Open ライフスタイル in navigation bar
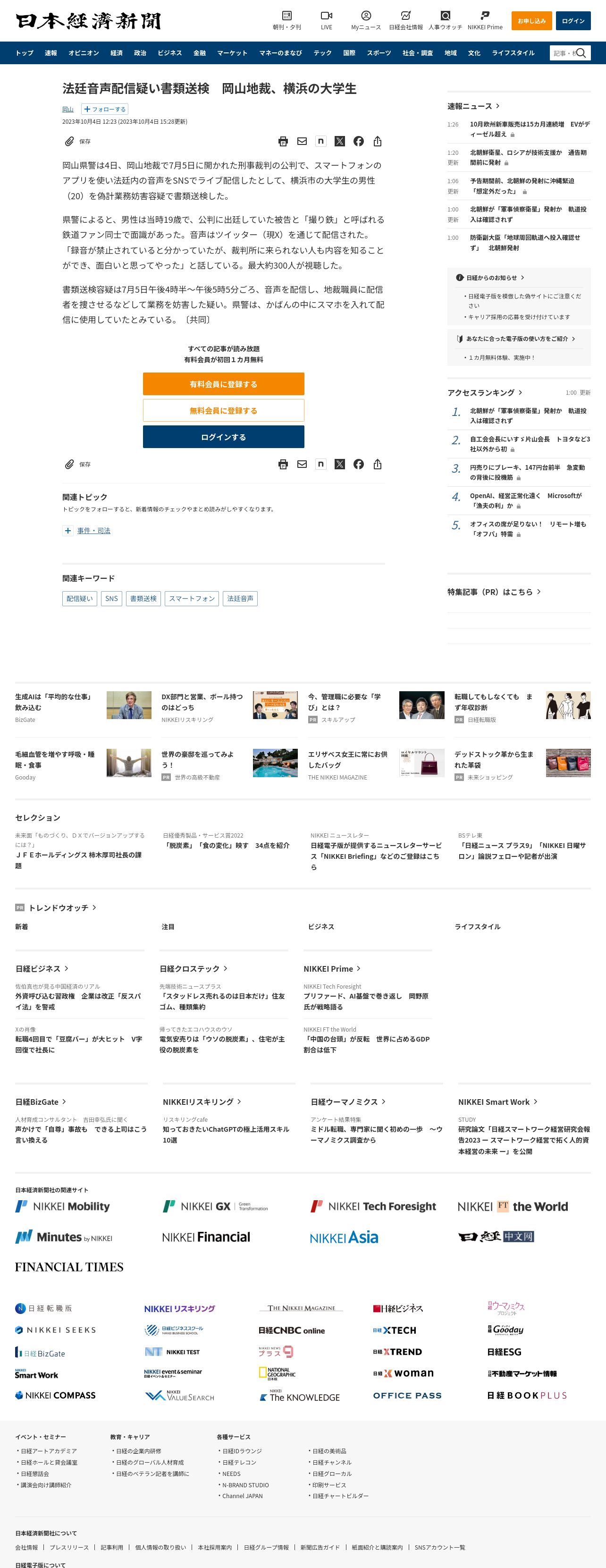The image size is (606, 1568). tap(513, 53)
